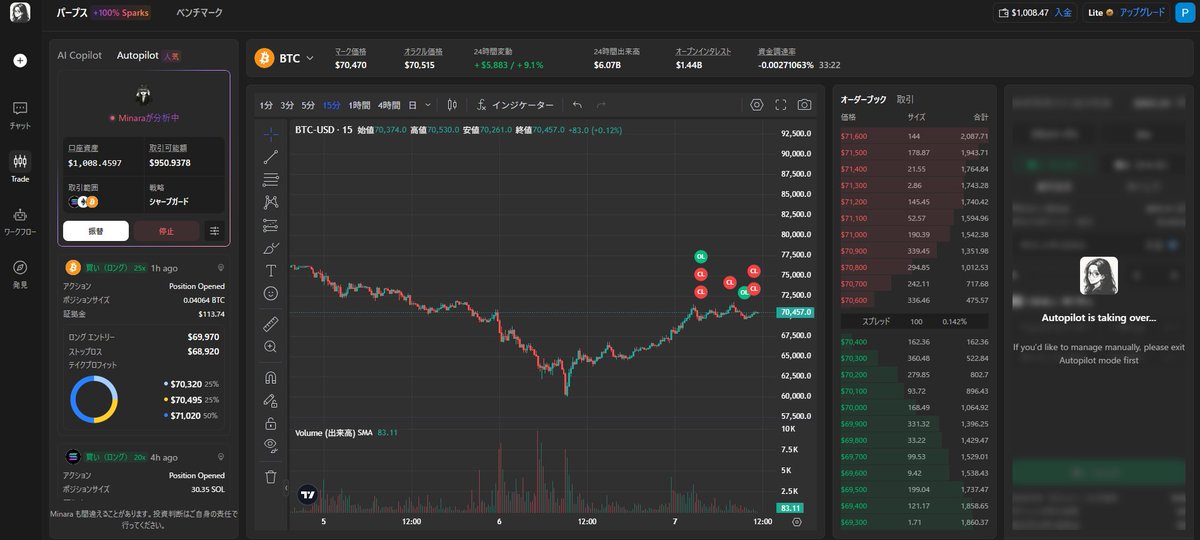
Task: Open the Trade sidebar section
Action: (x=20, y=166)
